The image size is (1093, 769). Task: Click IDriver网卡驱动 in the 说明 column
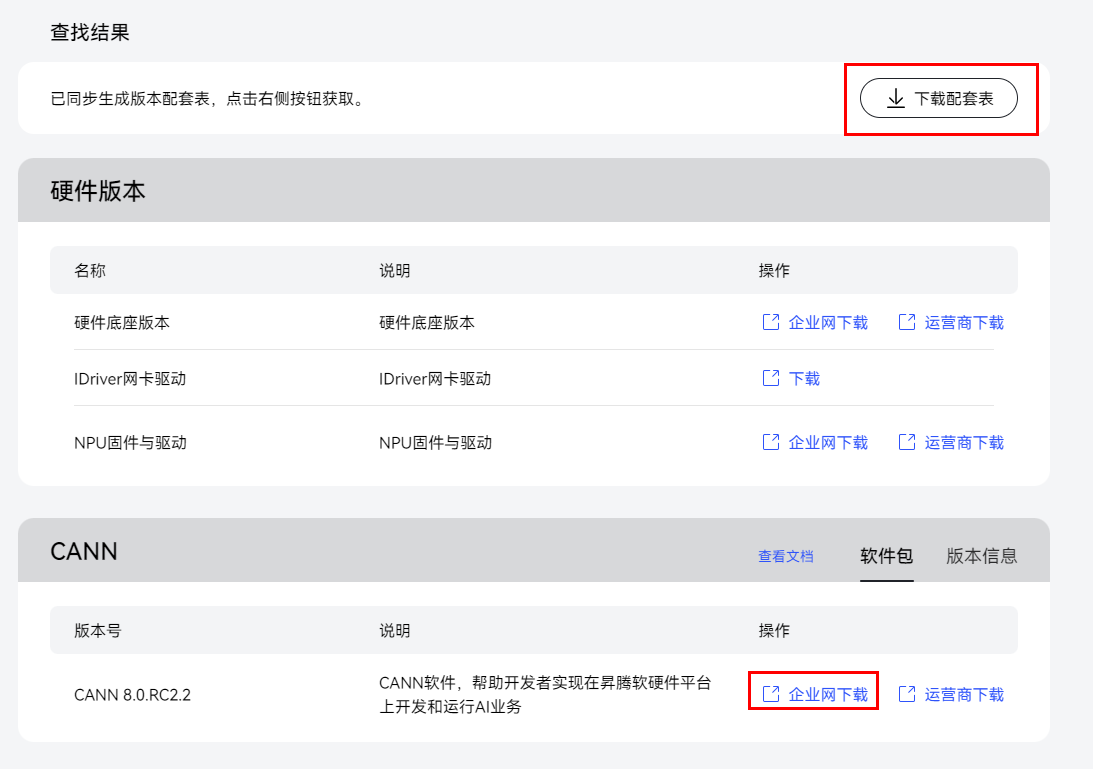[x=435, y=379]
